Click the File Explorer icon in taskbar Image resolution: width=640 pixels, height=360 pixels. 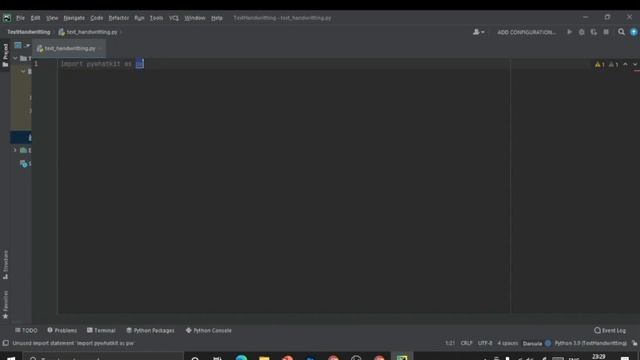tap(264, 358)
